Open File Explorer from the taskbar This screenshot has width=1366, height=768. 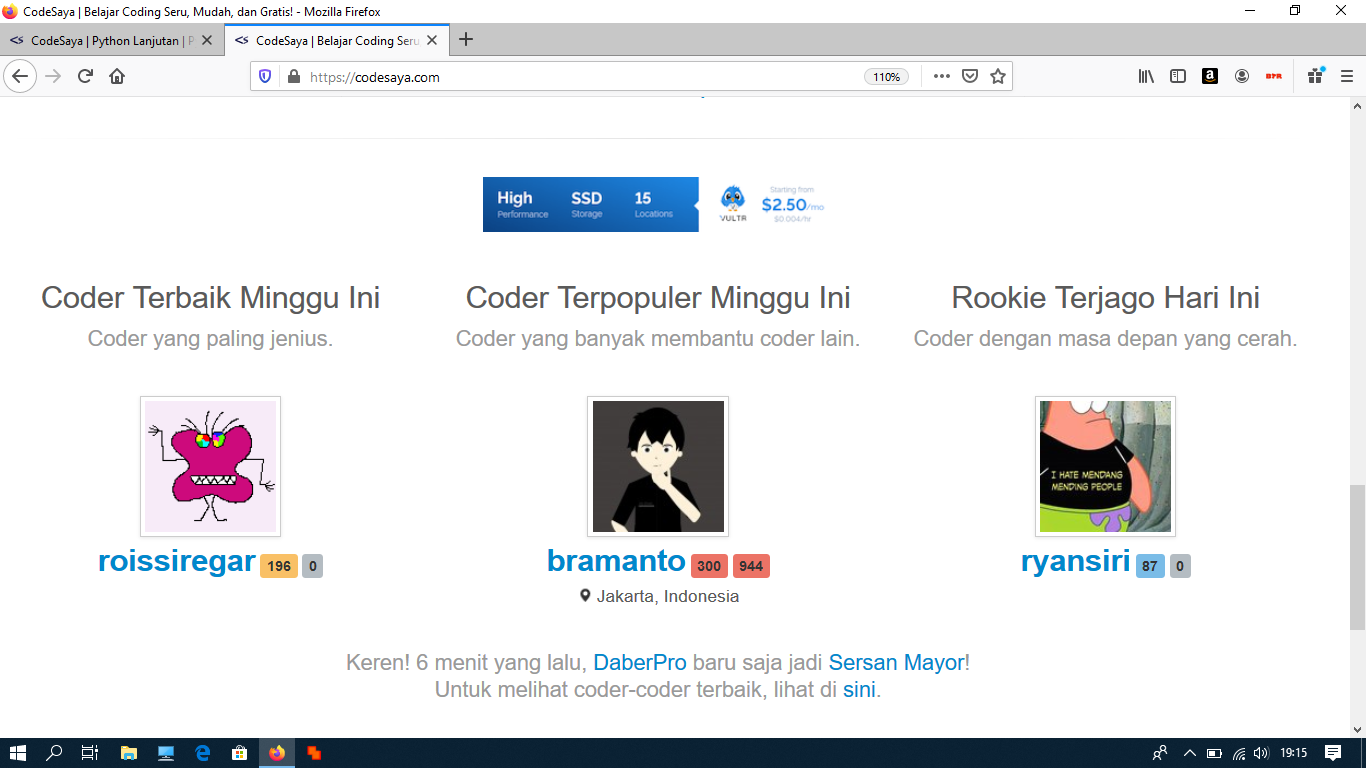(128, 753)
